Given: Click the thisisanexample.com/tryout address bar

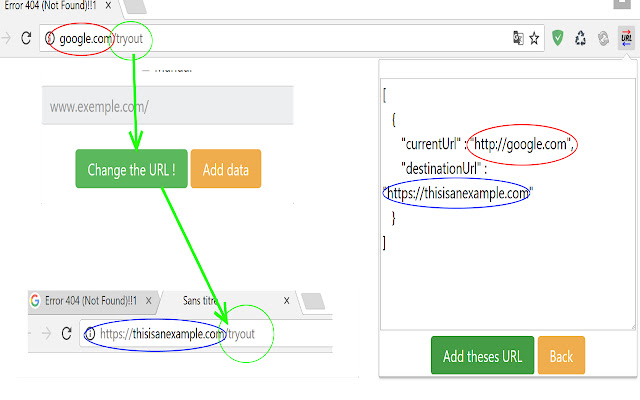Looking at the screenshot, I should [x=206, y=334].
